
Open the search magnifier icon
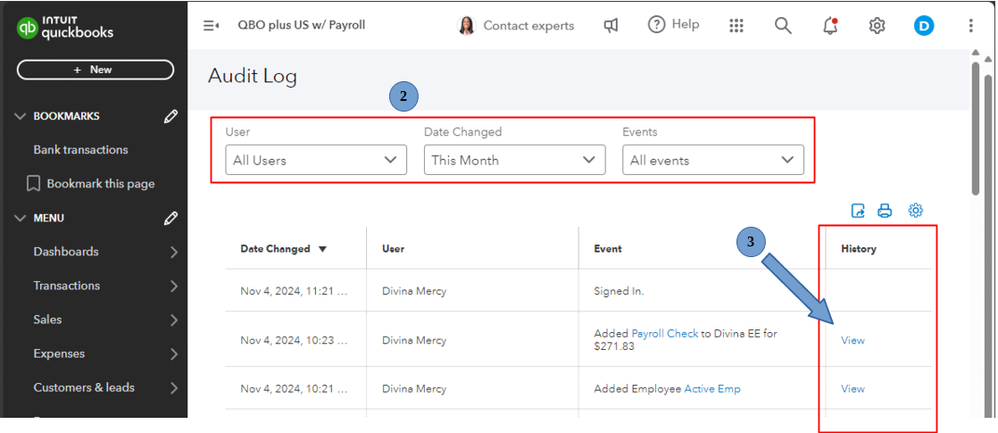point(783,26)
